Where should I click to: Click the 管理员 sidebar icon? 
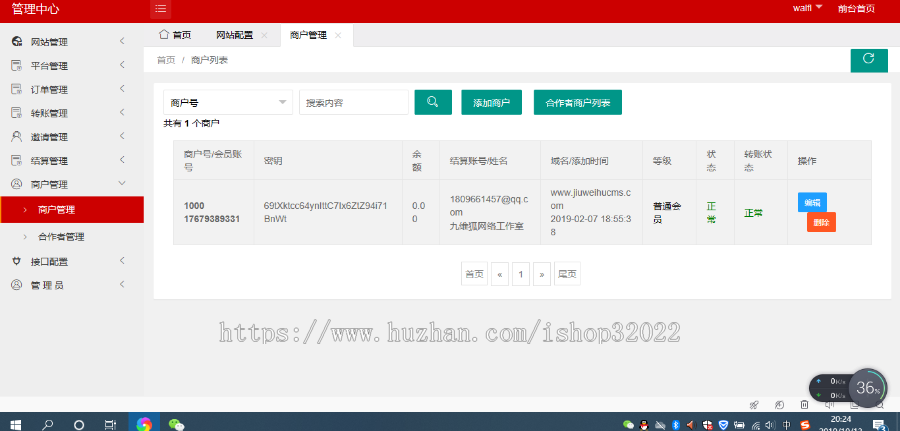(x=17, y=285)
